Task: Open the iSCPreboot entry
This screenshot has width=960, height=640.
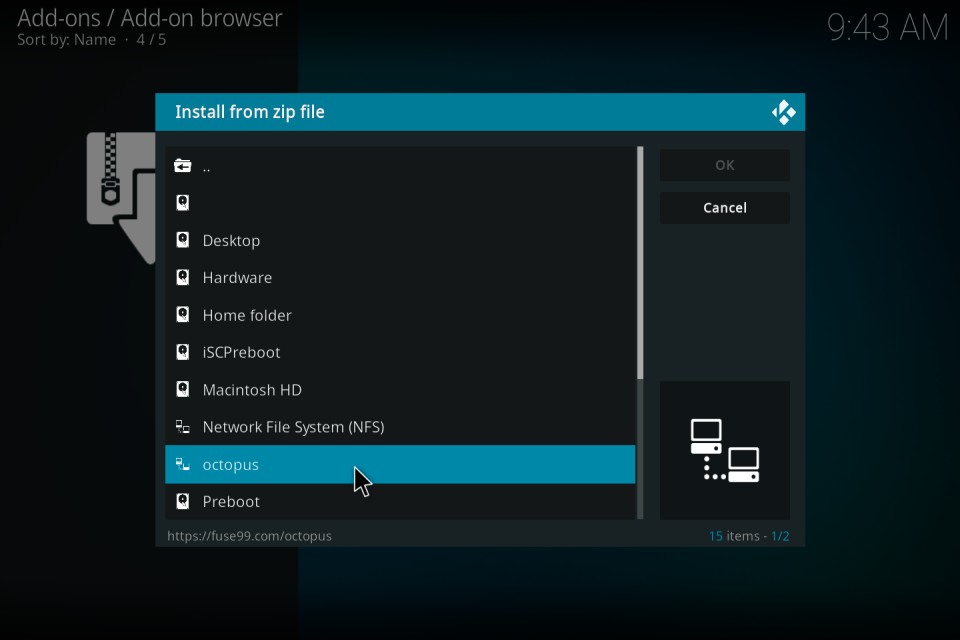Action: click(x=400, y=352)
